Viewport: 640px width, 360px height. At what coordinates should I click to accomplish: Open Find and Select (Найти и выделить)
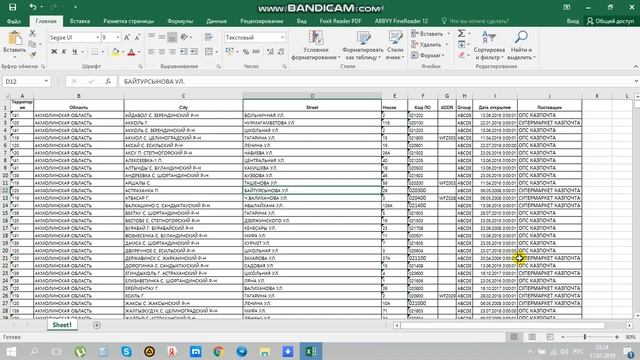521,45
